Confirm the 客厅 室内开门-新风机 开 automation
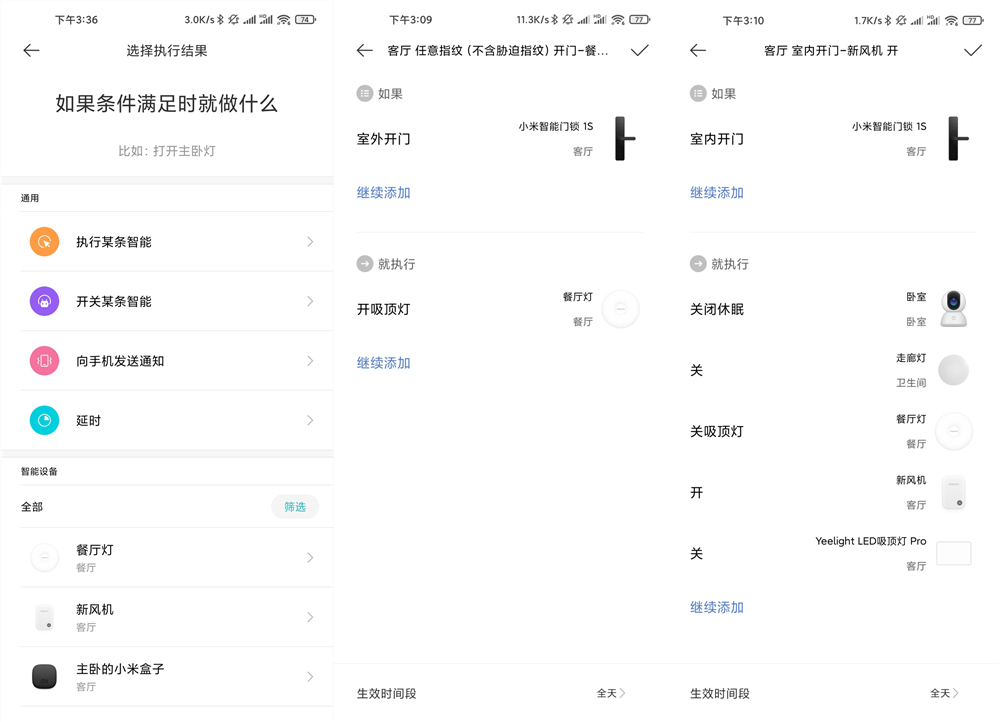The image size is (1000, 722). pos(972,49)
